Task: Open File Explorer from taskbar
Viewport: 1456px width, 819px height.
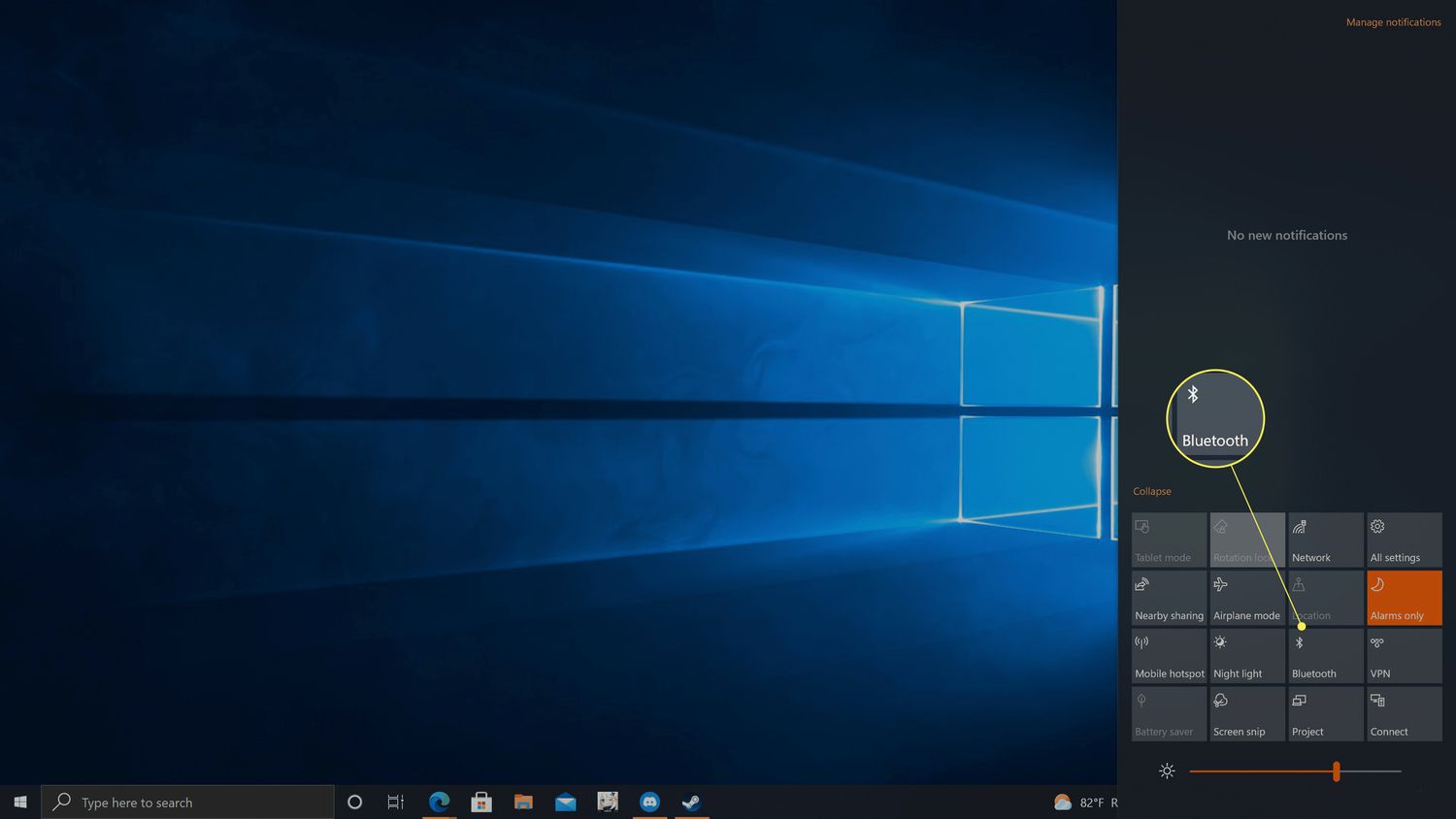Action: coord(523,803)
